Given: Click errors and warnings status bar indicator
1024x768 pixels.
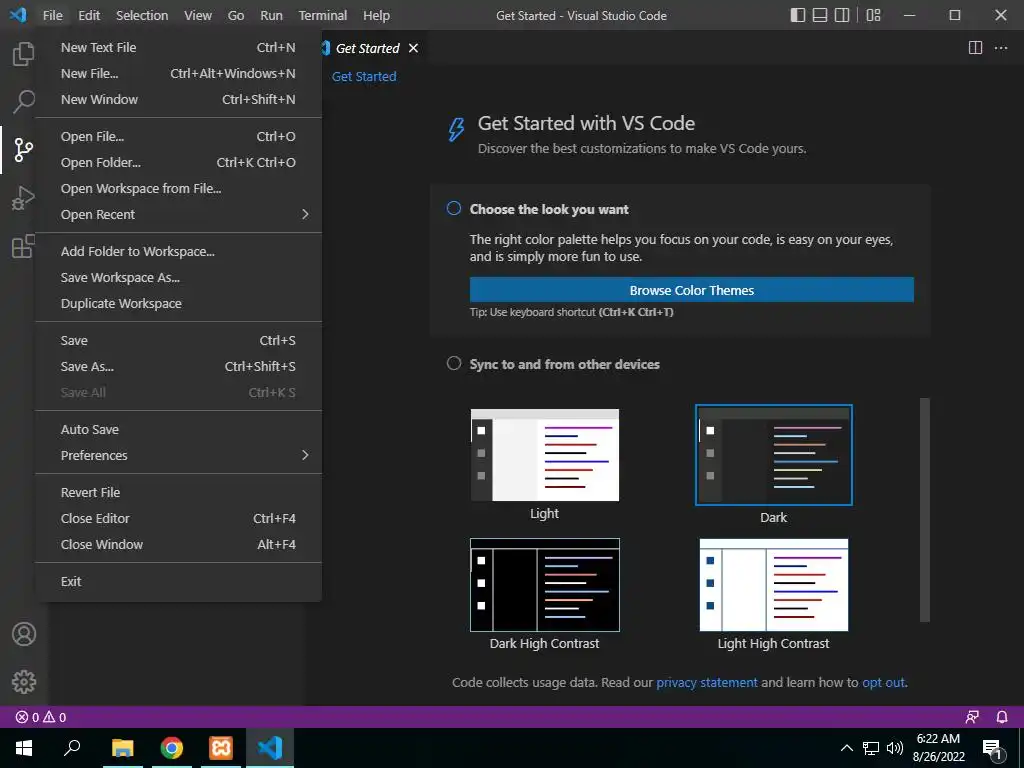Looking at the screenshot, I should (41, 717).
